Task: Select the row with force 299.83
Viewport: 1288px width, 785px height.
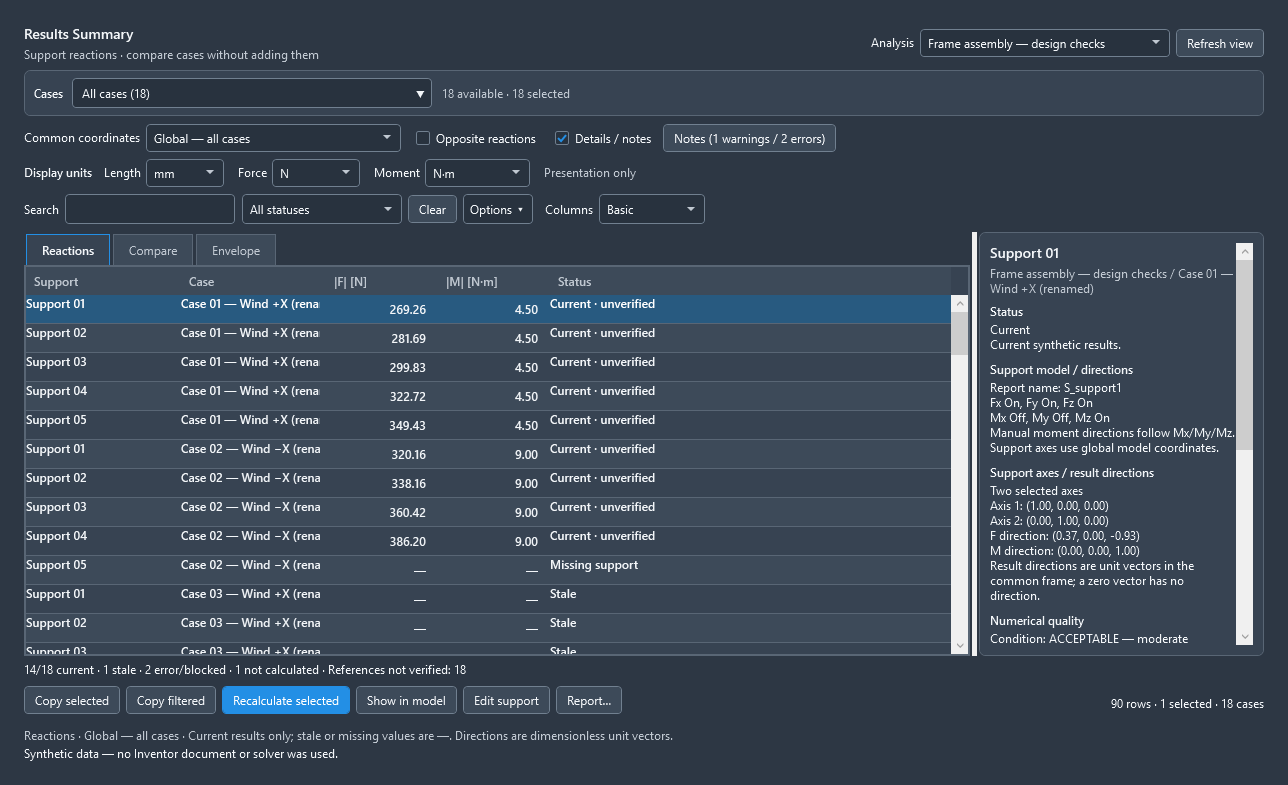Action: point(488,367)
